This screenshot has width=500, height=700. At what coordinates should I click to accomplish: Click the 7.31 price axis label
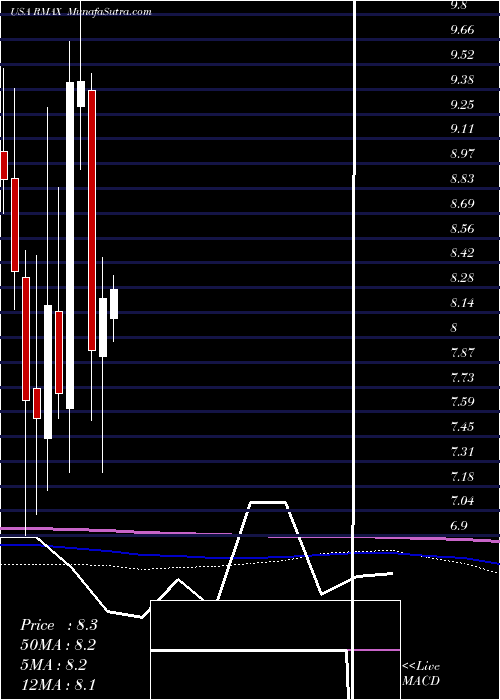(x=462, y=452)
